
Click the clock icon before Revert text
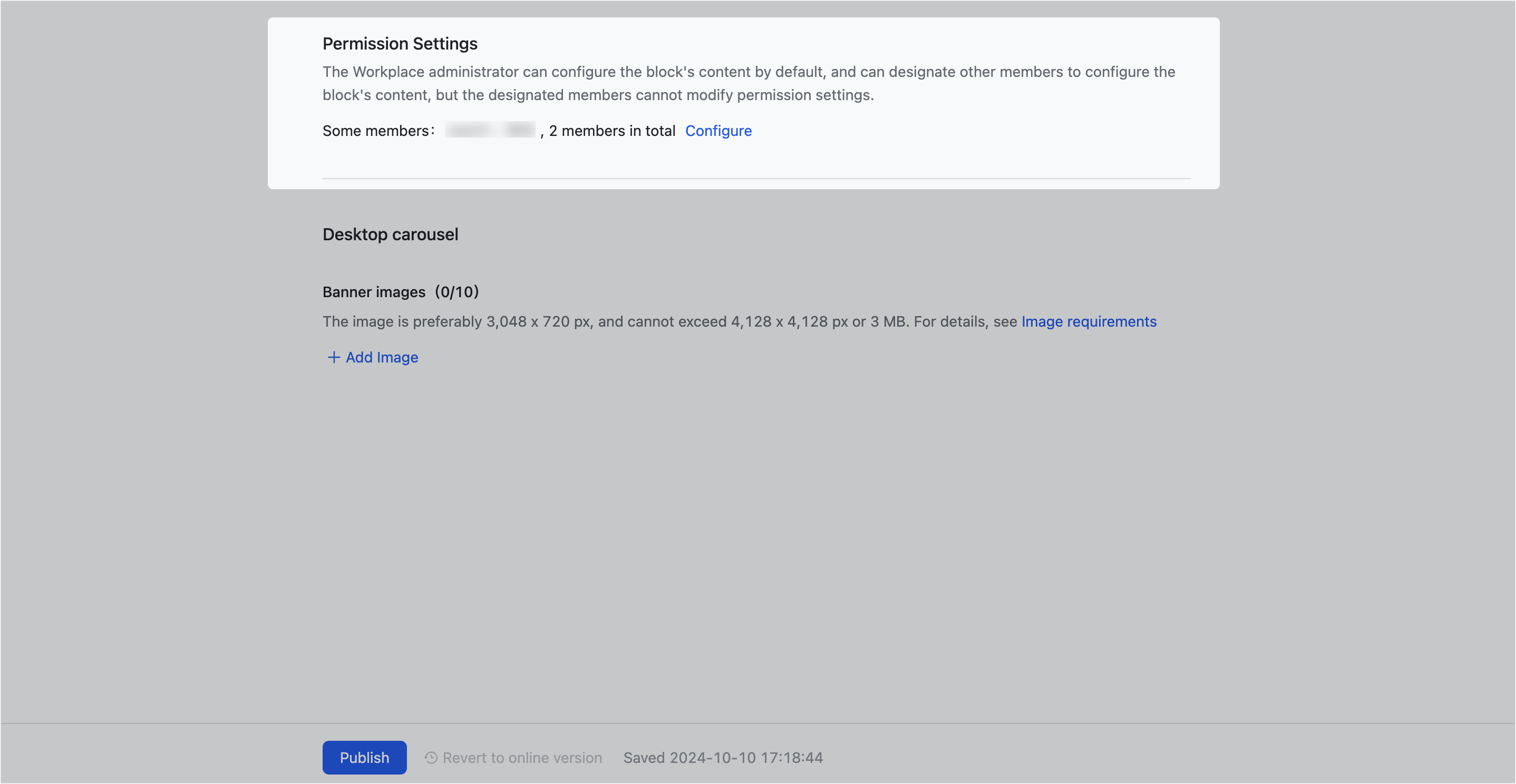431,758
